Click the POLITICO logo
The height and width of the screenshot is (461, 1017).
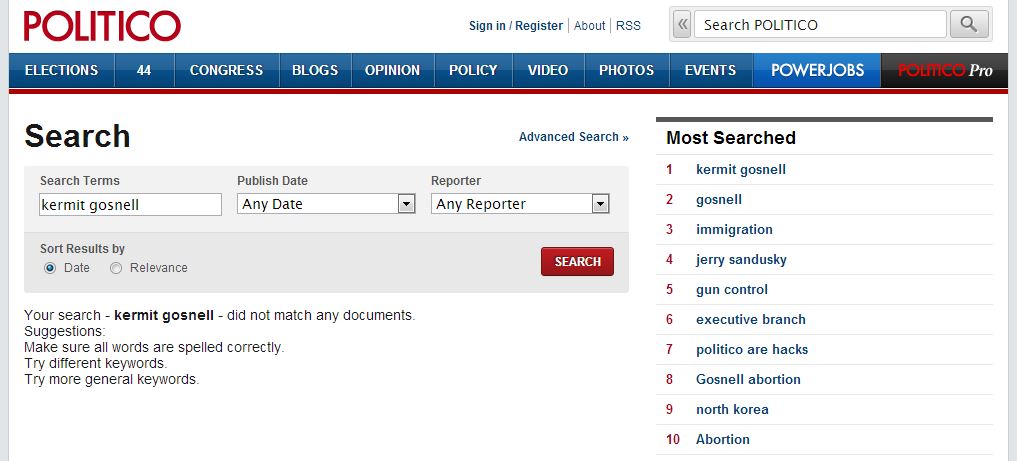point(102,25)
